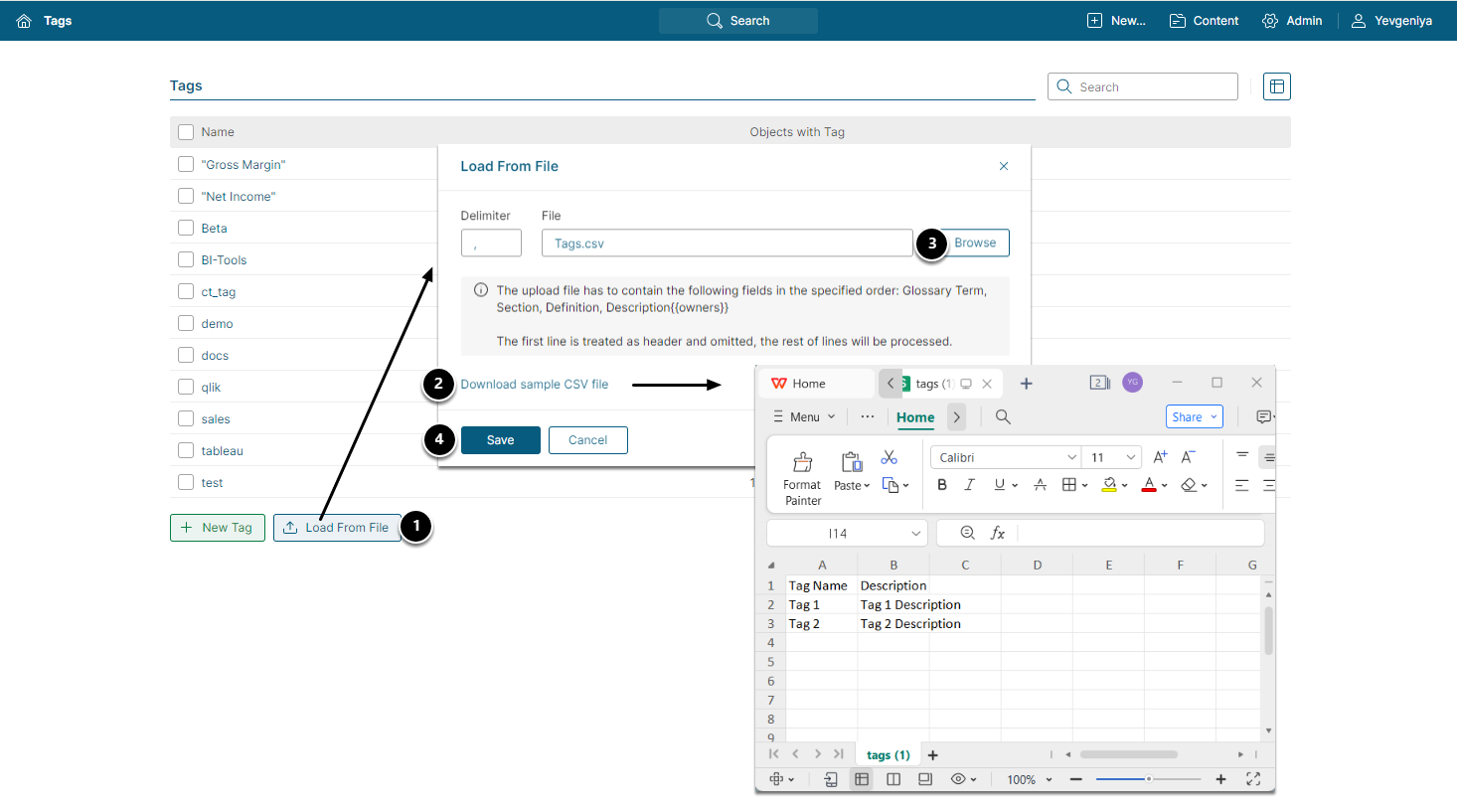The height and width of the screenshot is (812, 1457).
Task: Open the Paste options dropdown arrow
Action: click(x=867, y=486)
